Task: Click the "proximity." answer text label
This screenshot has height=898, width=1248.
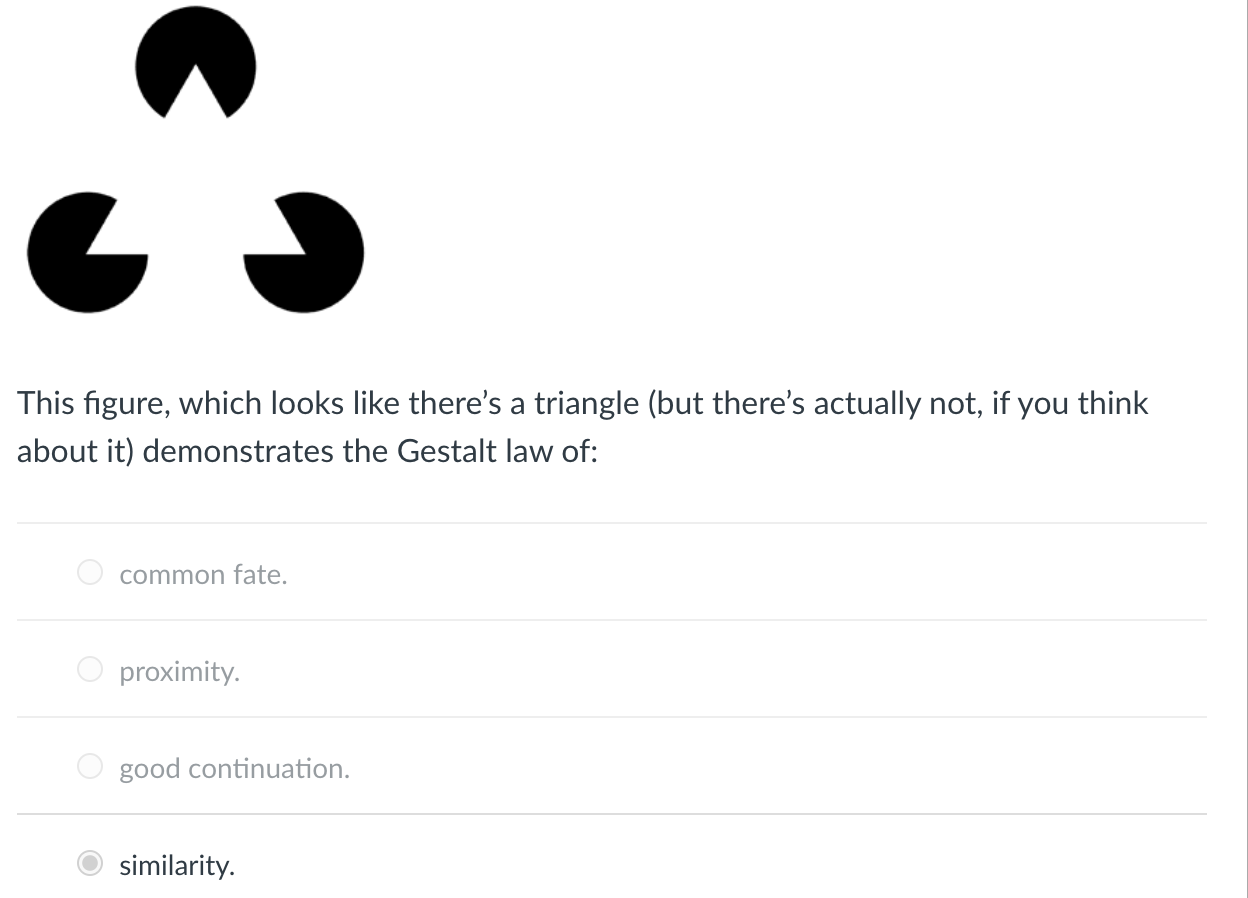Action: [180, 671]
